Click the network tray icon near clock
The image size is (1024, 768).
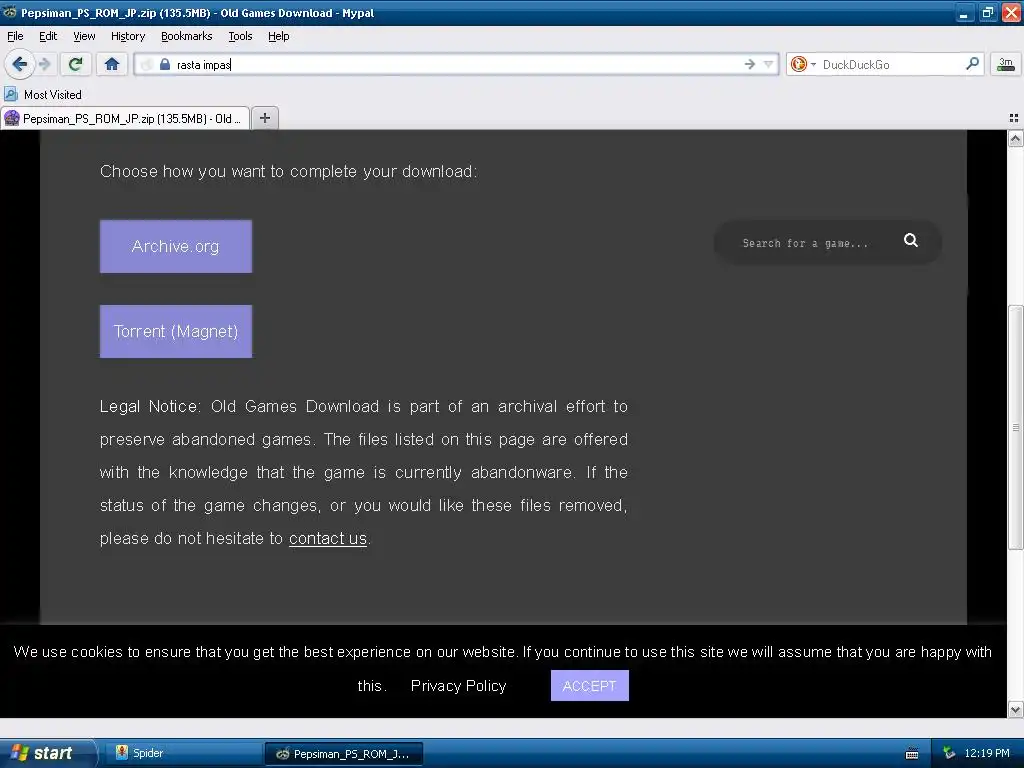(949, 753)
